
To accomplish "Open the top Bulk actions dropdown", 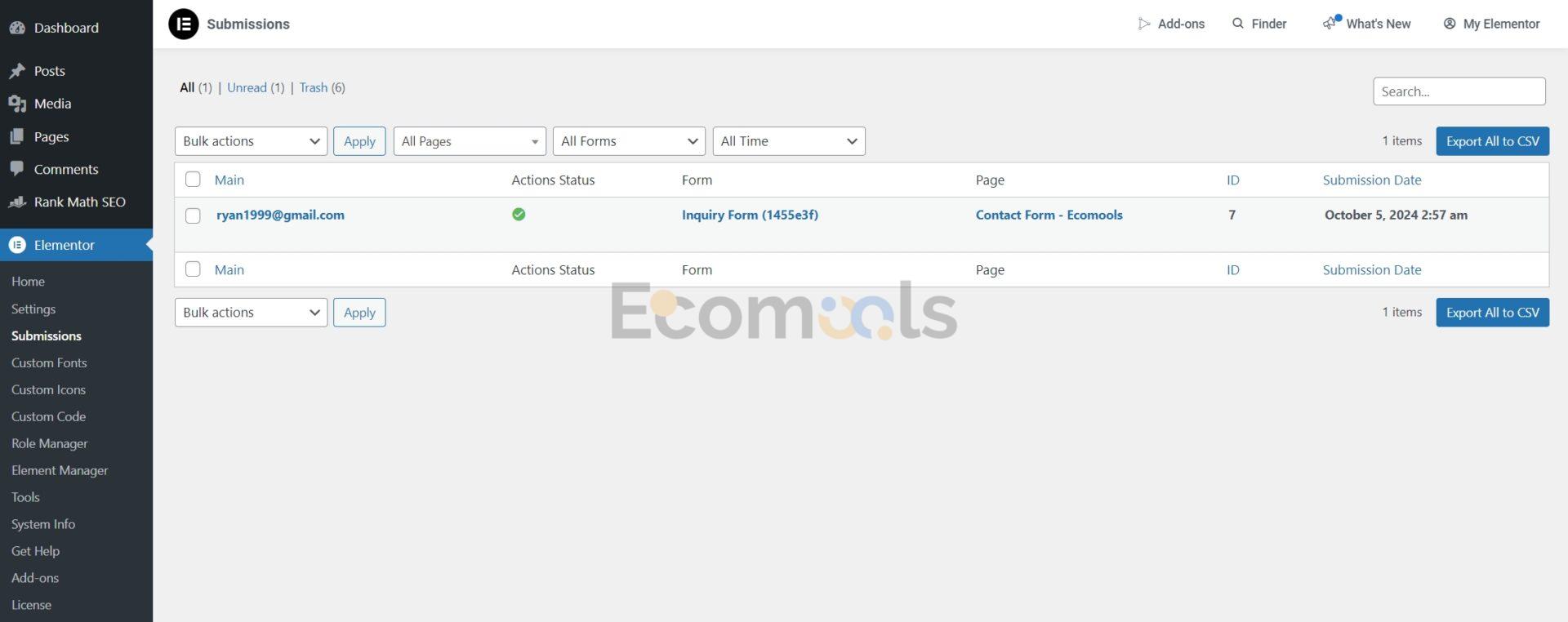I will coord(251,141).
